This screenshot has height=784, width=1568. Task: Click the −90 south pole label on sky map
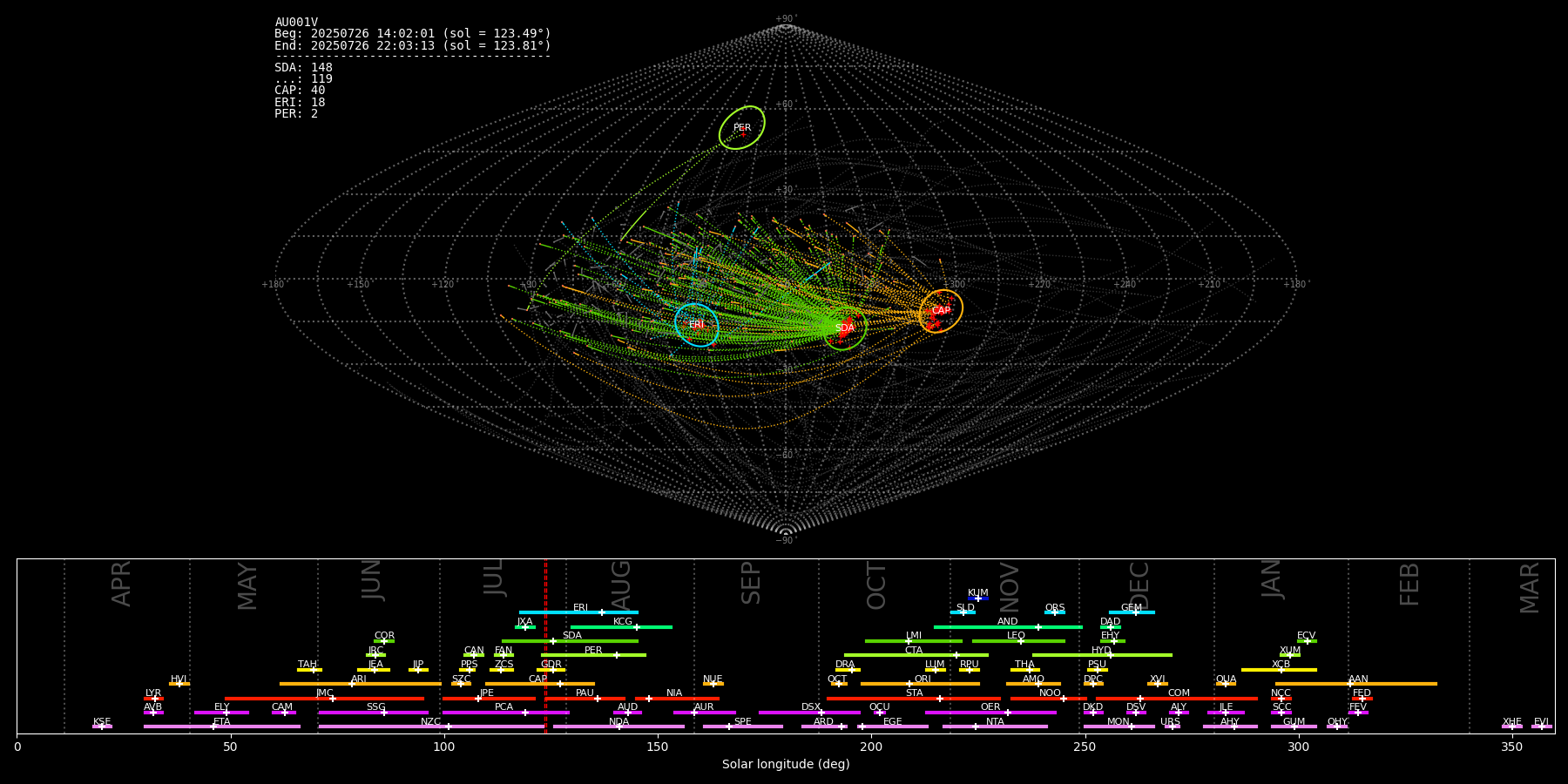(x=785, y=540)
